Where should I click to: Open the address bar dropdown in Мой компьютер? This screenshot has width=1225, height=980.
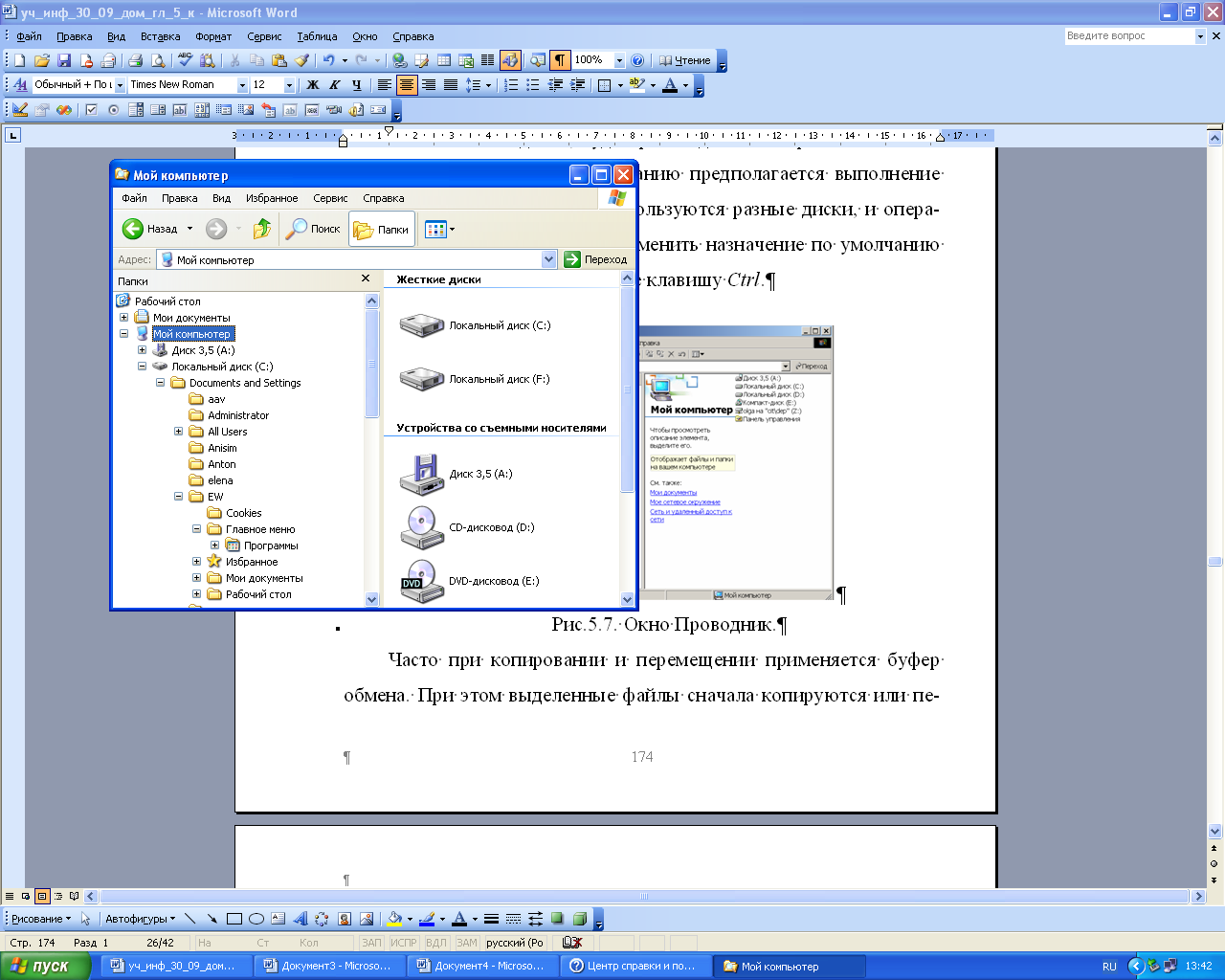pyautogui.click(x=548, y=259)
